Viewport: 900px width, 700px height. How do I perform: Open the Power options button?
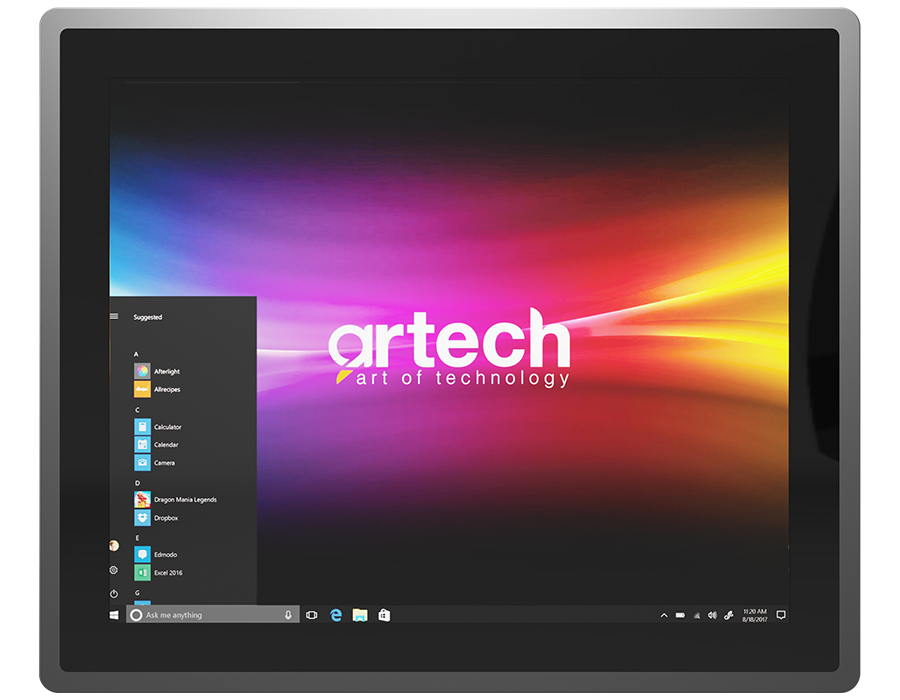coord(114,594)
